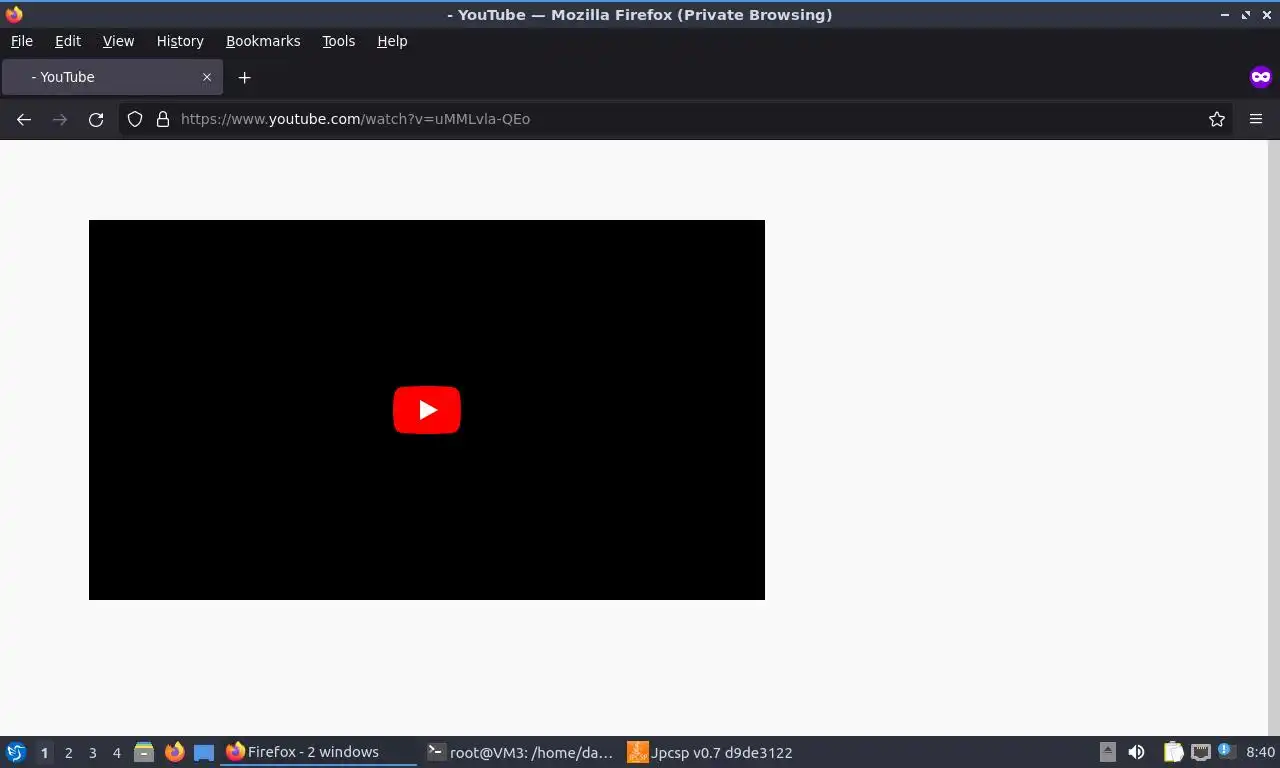Go back to the previous page
Viewport: 1280px width, 768px height.
[24, 119]
